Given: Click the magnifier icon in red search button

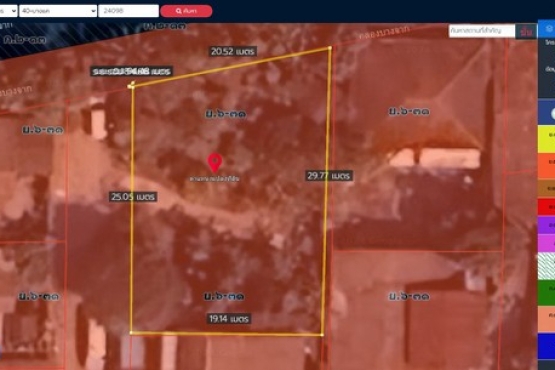Looking at the screenshot, I should click(x=179, y=11).
